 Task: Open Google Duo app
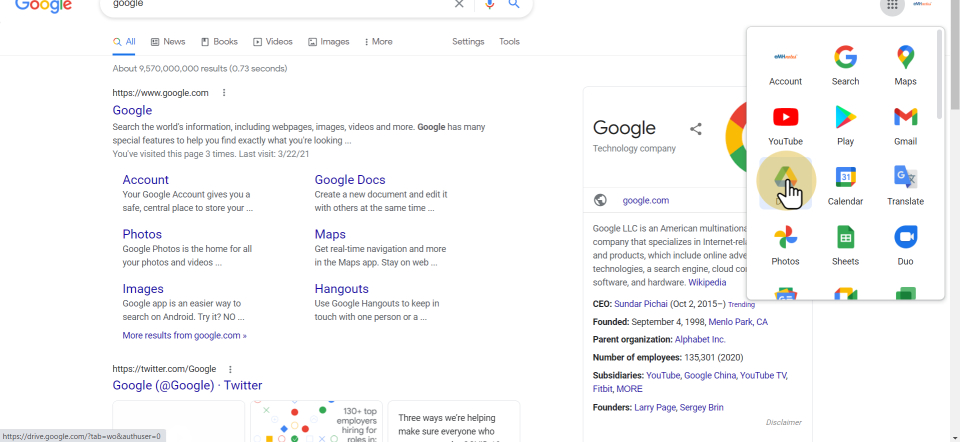[905, 238]
